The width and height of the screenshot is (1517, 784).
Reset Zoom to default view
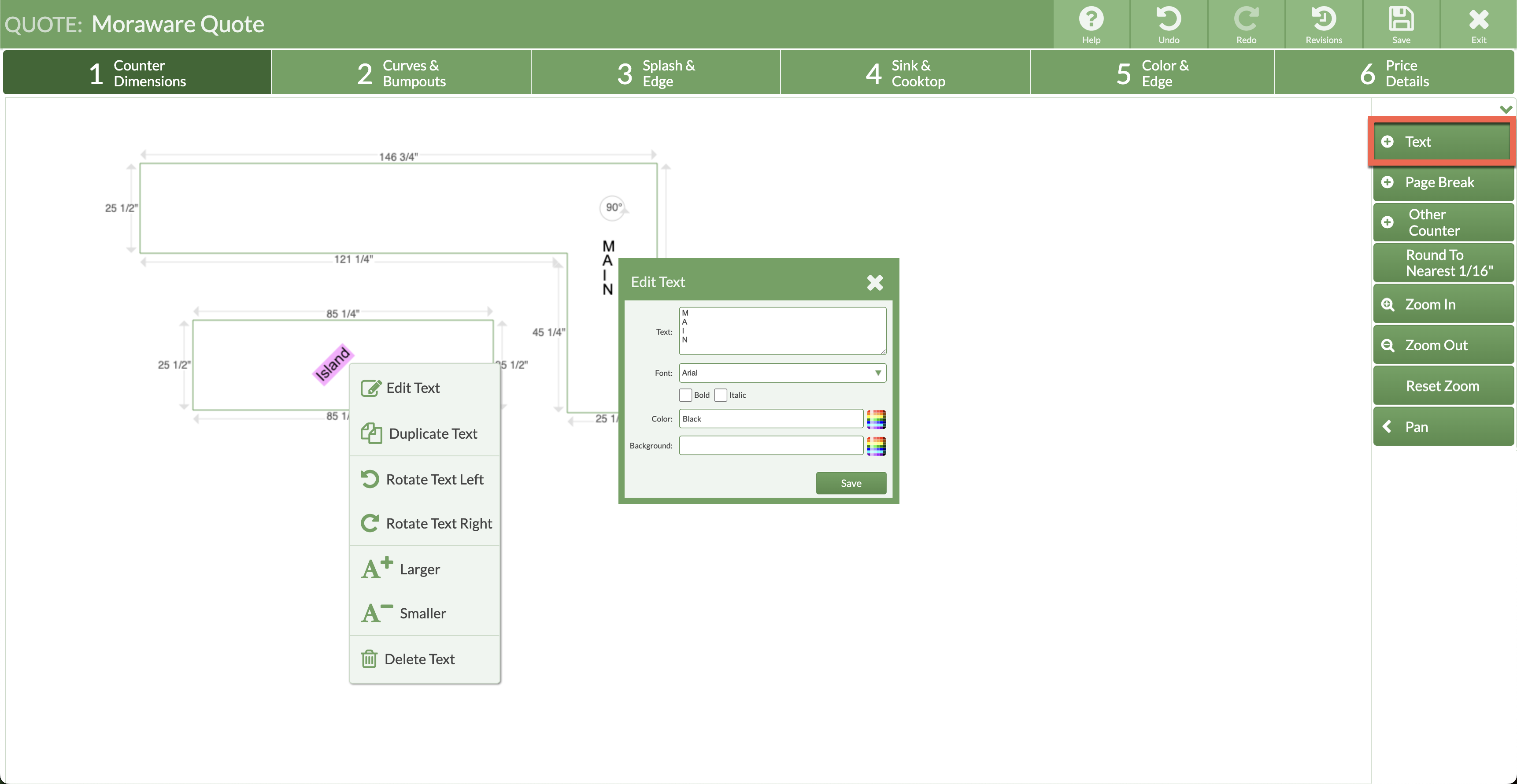[x=1442, y=385]
